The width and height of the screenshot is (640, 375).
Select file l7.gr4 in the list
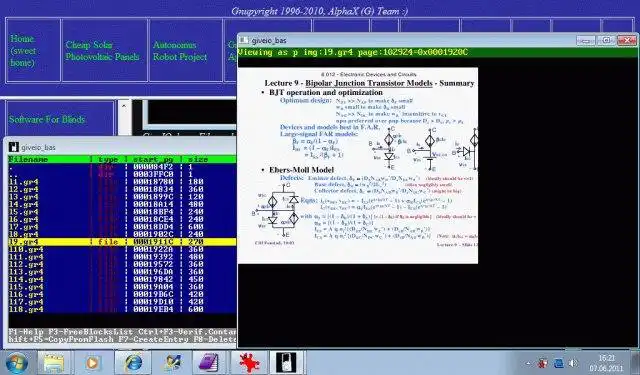click(24, 227)
